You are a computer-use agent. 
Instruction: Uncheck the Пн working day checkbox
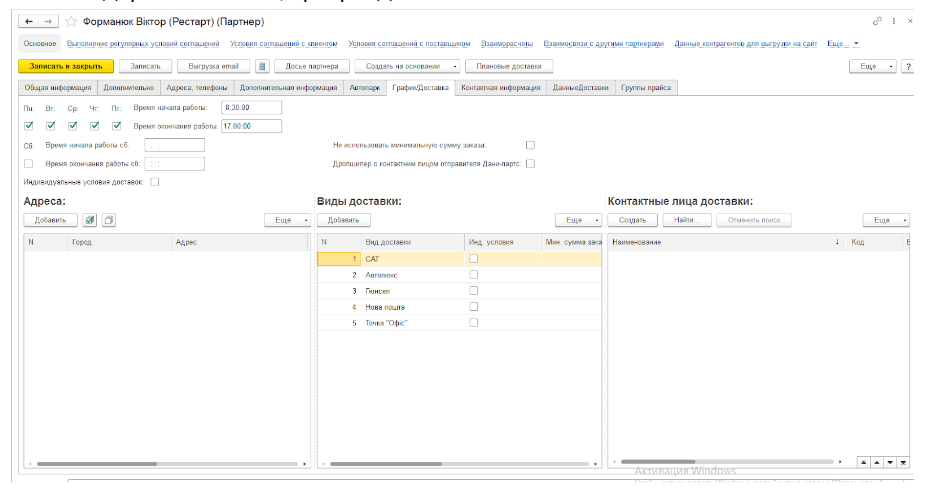click(x=29, y=126)
